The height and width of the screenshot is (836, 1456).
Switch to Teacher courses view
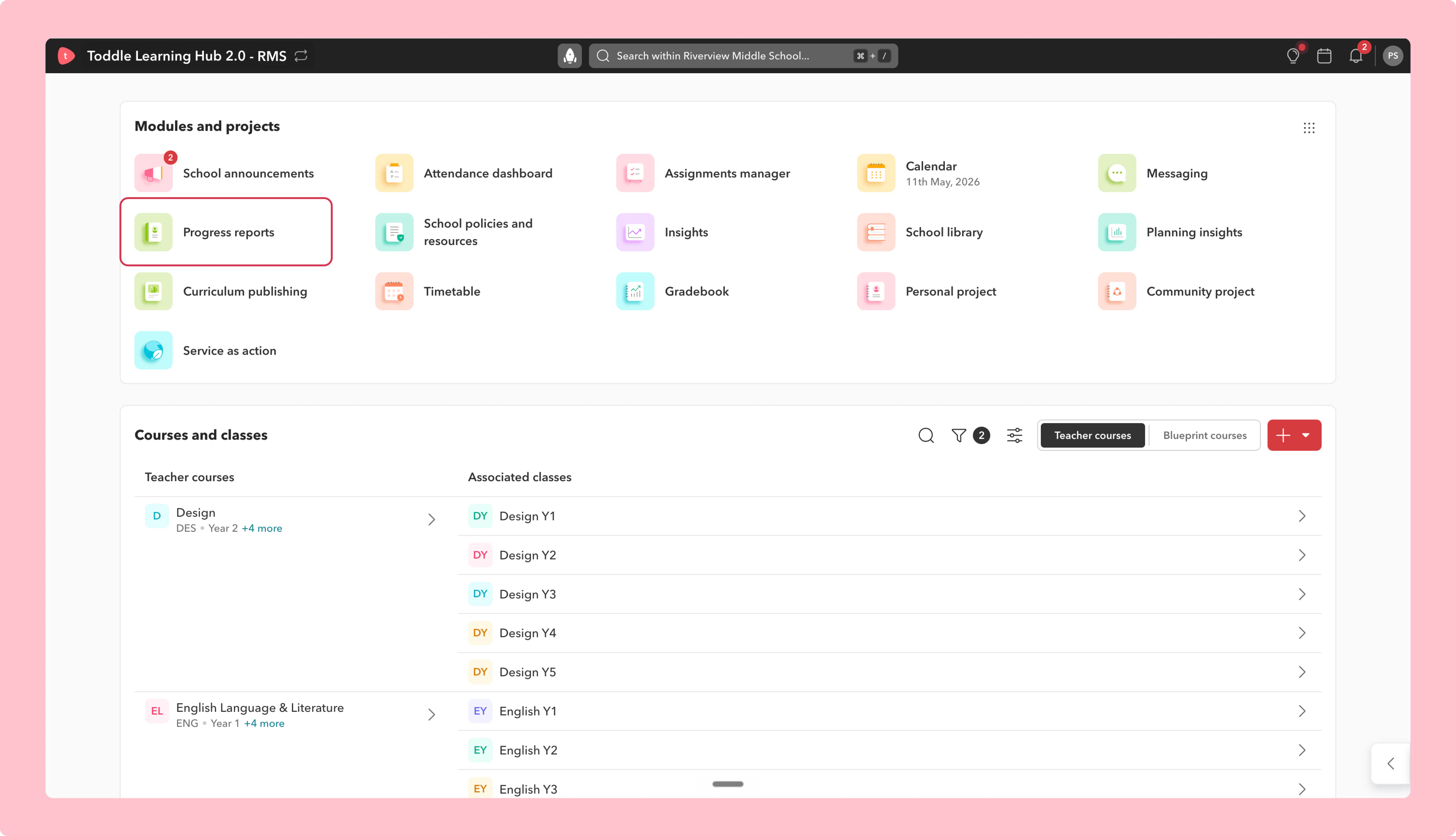1092,435
